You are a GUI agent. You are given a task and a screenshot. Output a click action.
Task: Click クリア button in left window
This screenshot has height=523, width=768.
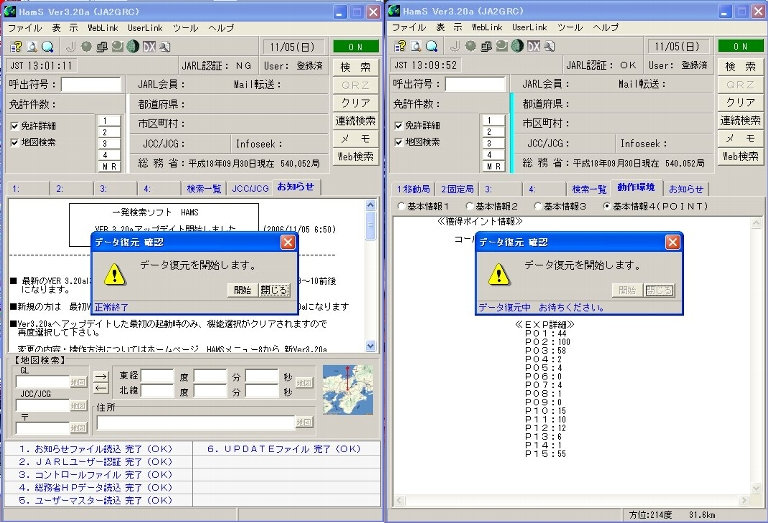[356, 103]
